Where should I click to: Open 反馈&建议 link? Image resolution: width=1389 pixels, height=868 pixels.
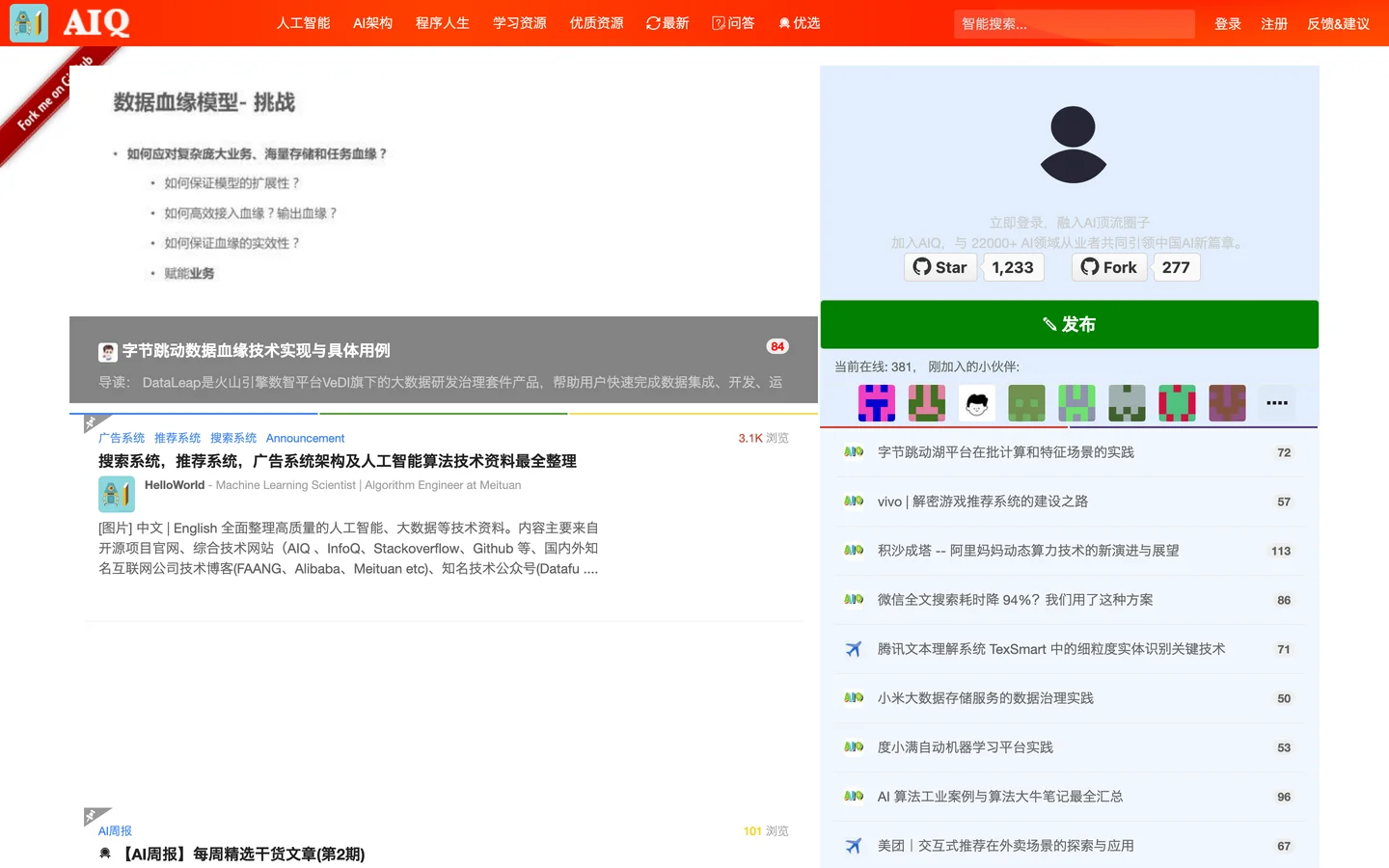tap(1339, 23)
